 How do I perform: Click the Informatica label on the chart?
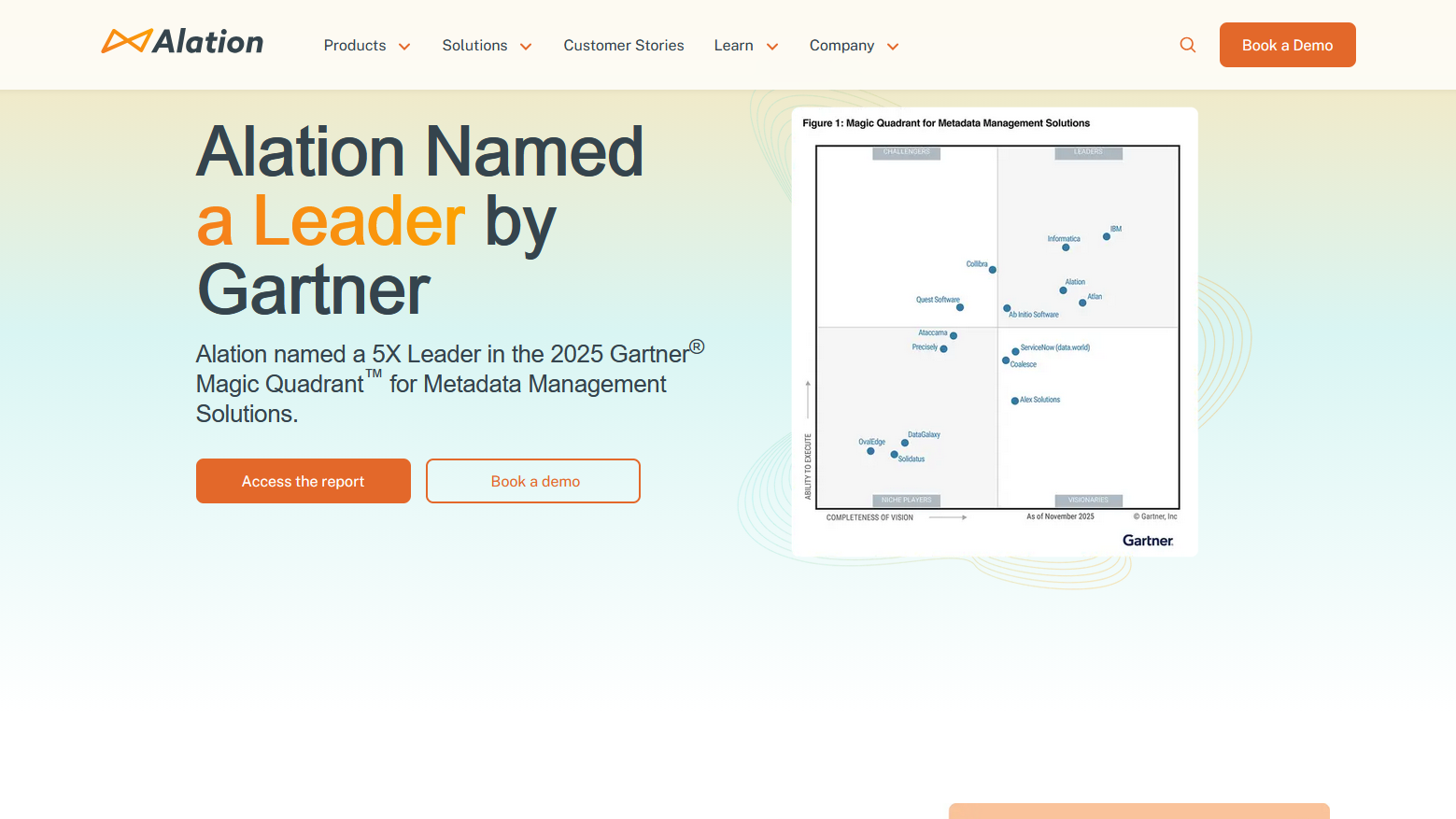1064,238
